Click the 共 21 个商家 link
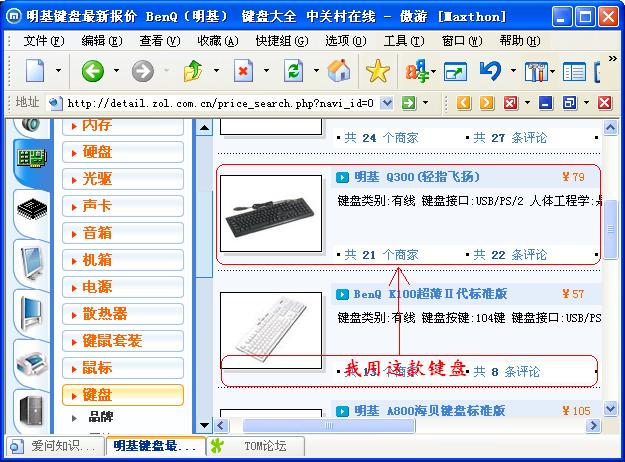The width and height of the screenshot is (625, 462). pos(381,255)
